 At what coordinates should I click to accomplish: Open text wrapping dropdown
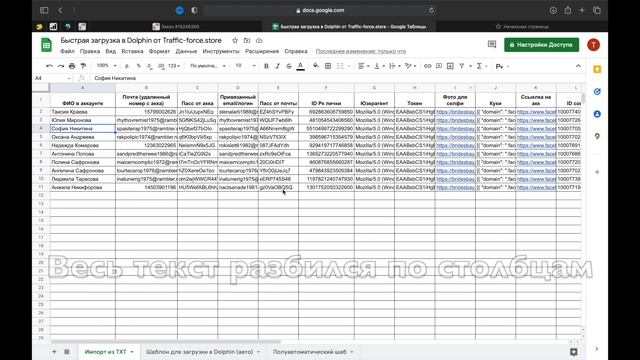(394, 66)
